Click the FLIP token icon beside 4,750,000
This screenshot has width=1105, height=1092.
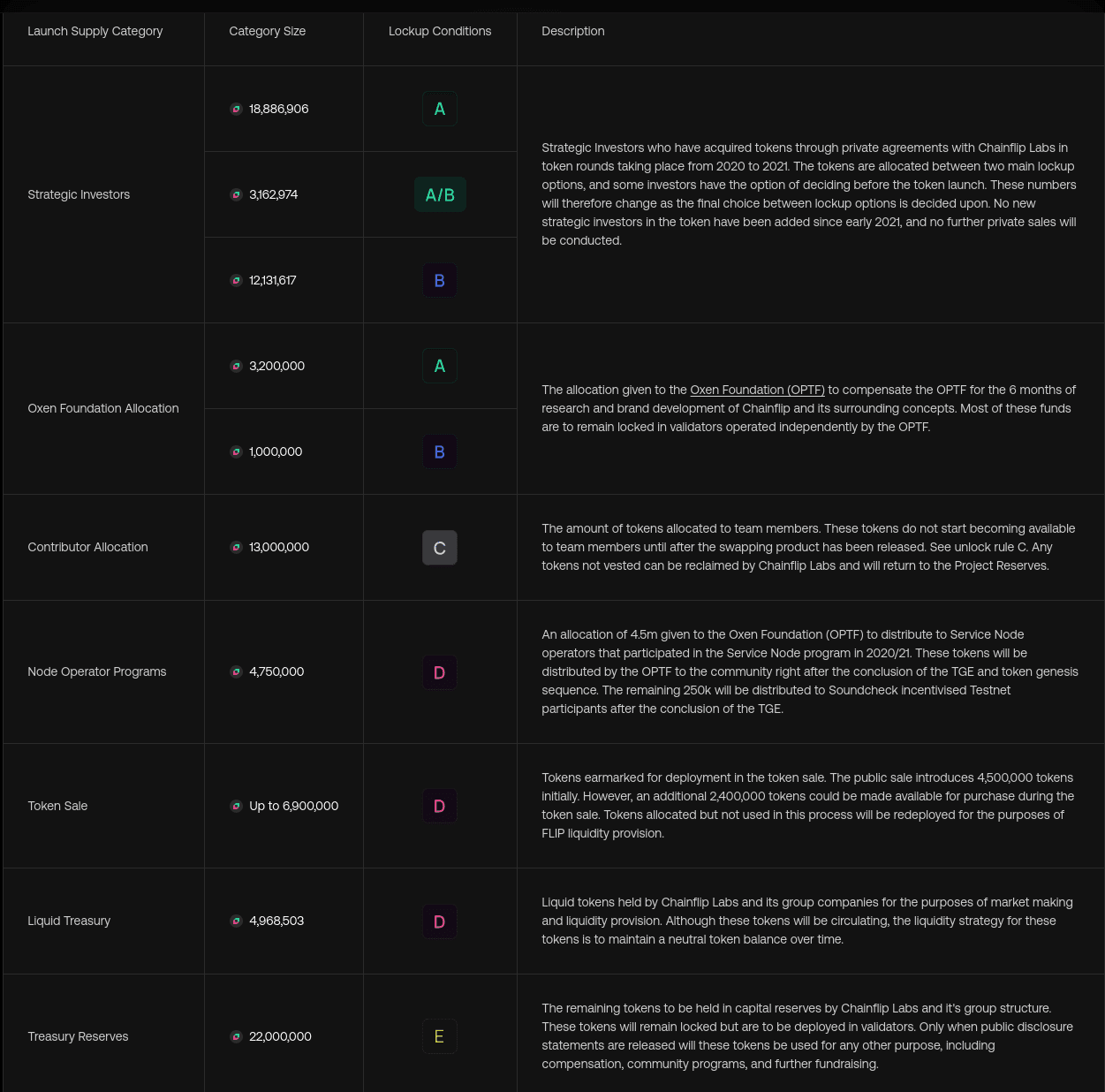click(x=236, y=671)
